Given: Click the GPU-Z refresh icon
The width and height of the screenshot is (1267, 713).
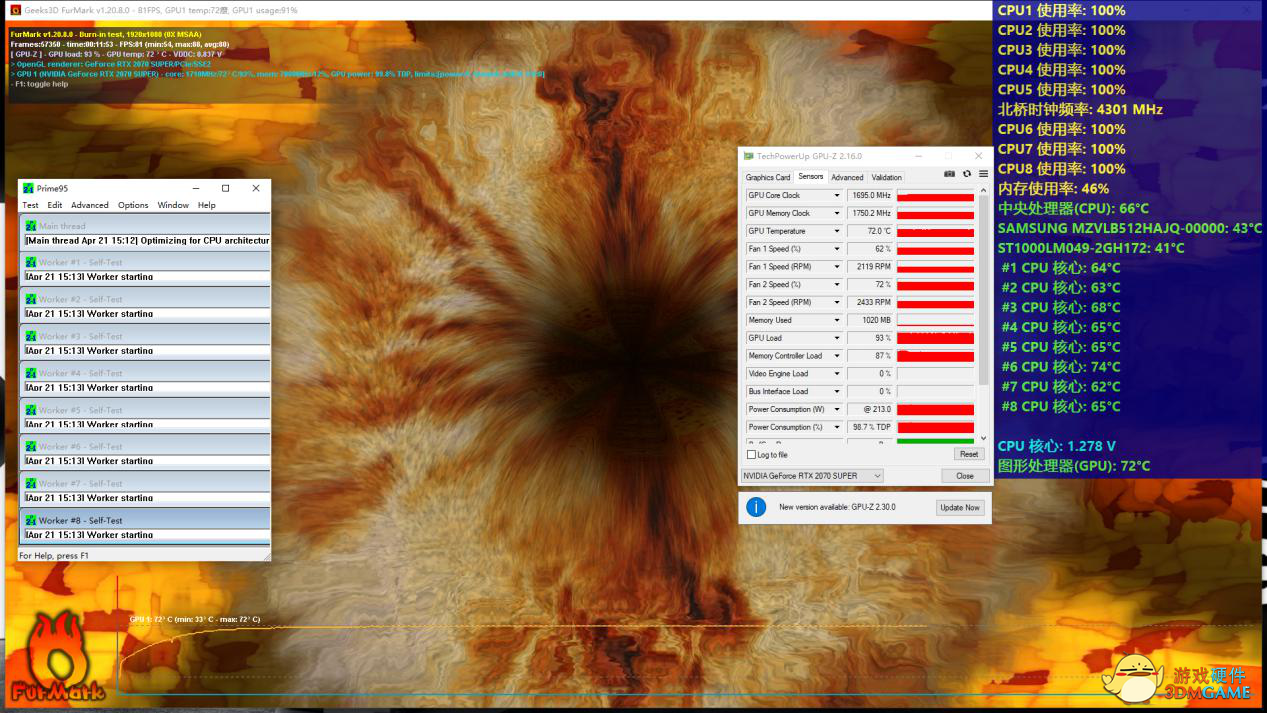Looking at the screenshot, I should point(967,175).
